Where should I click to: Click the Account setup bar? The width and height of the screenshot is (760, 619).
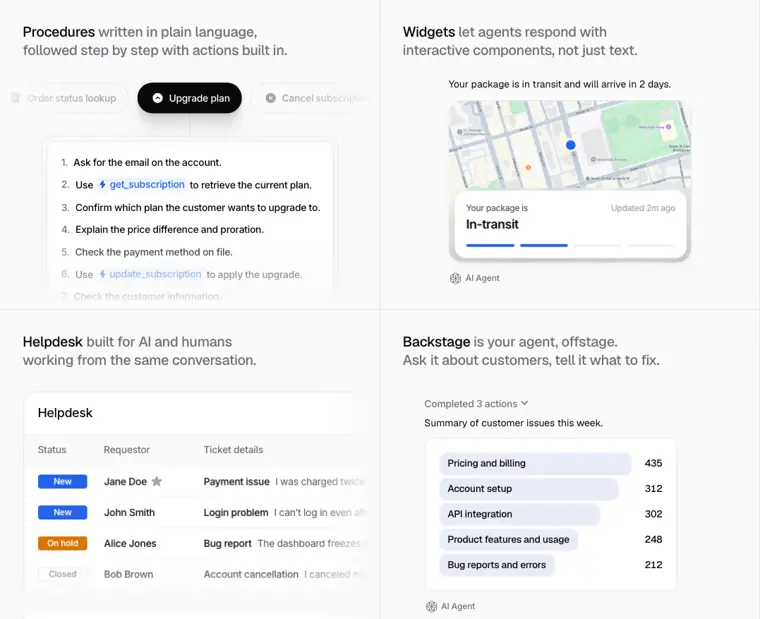tap(529, 489)
